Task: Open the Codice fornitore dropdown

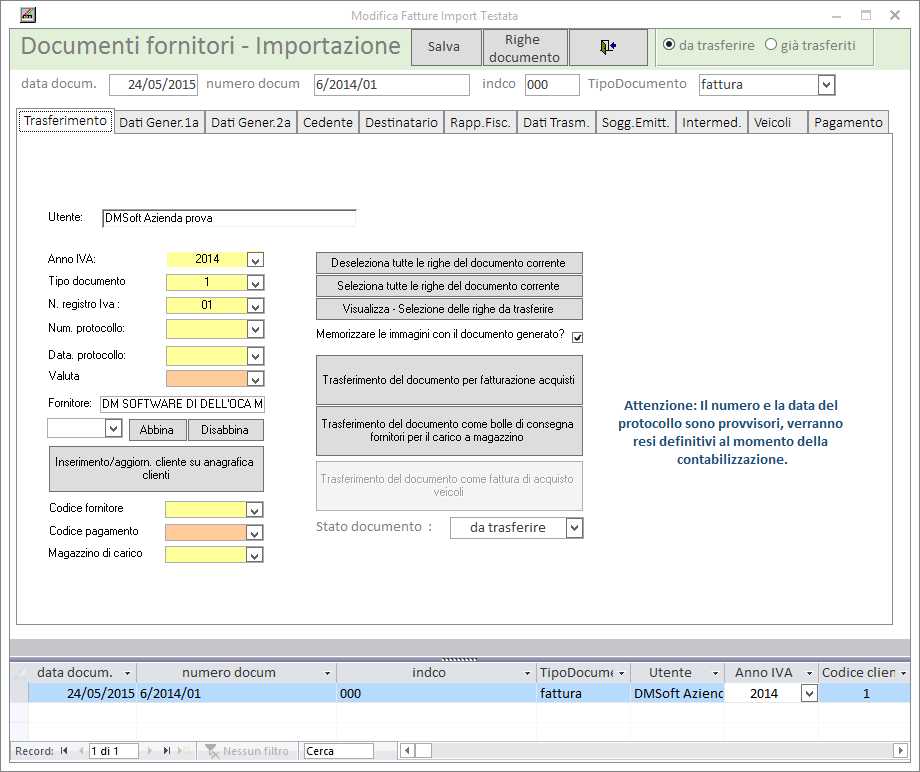Action: [254, 510]
